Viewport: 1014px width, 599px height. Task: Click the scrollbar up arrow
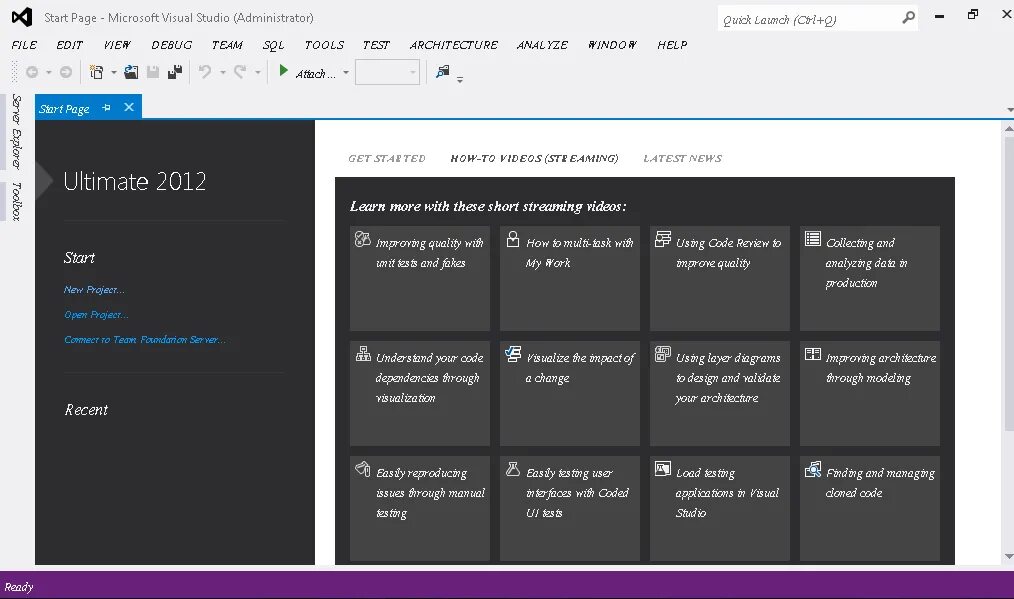point(1009,129)
